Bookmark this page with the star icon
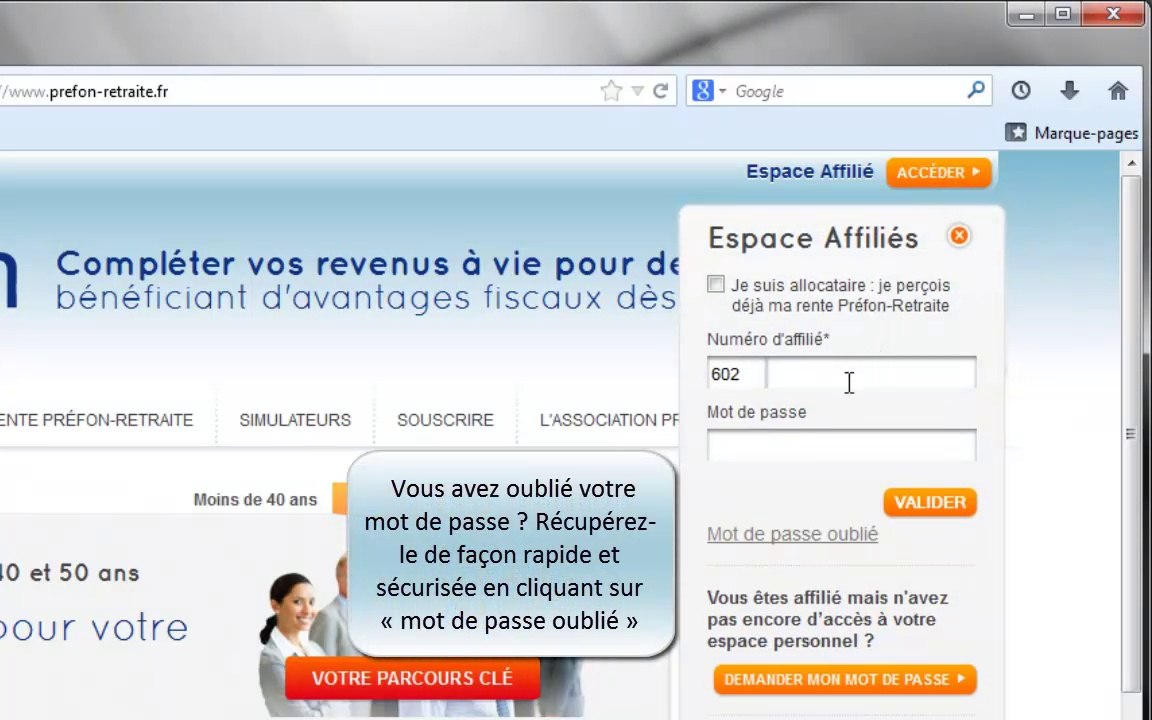The height and width of the screenshot is (720, 1152). 611,91
